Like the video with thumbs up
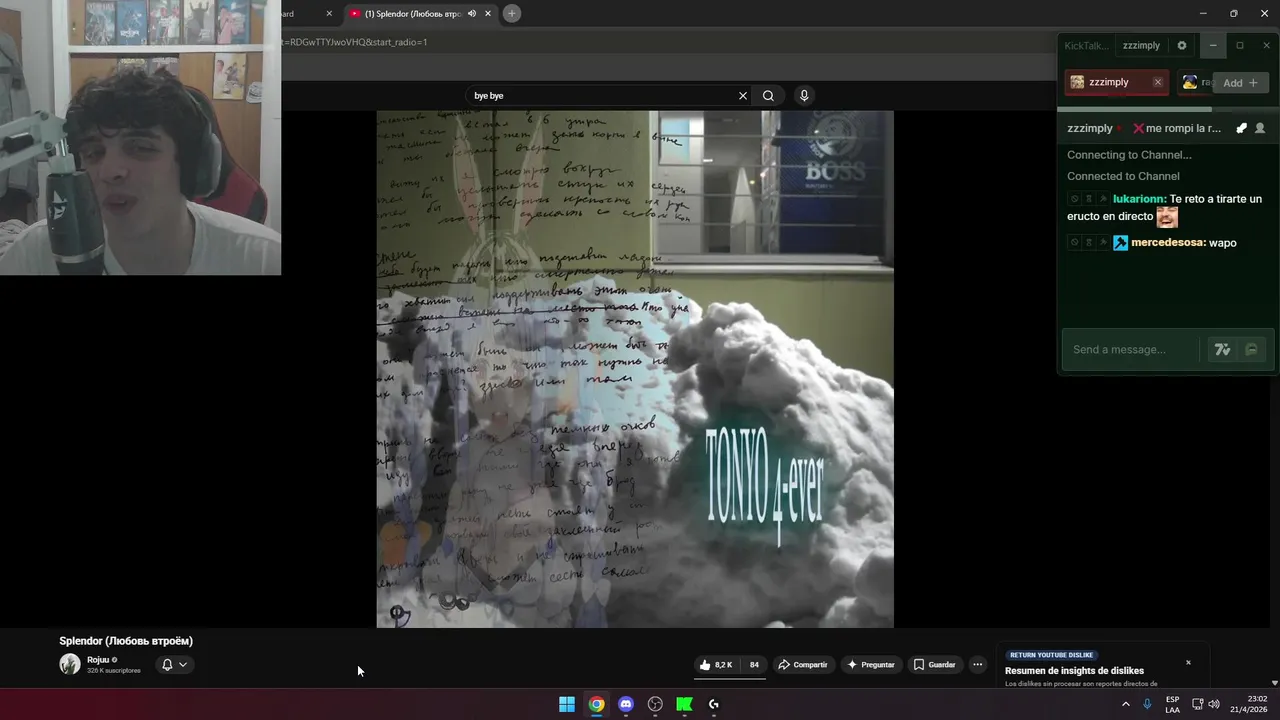The width and height of the screenshot is (1280, 720). 716,665
